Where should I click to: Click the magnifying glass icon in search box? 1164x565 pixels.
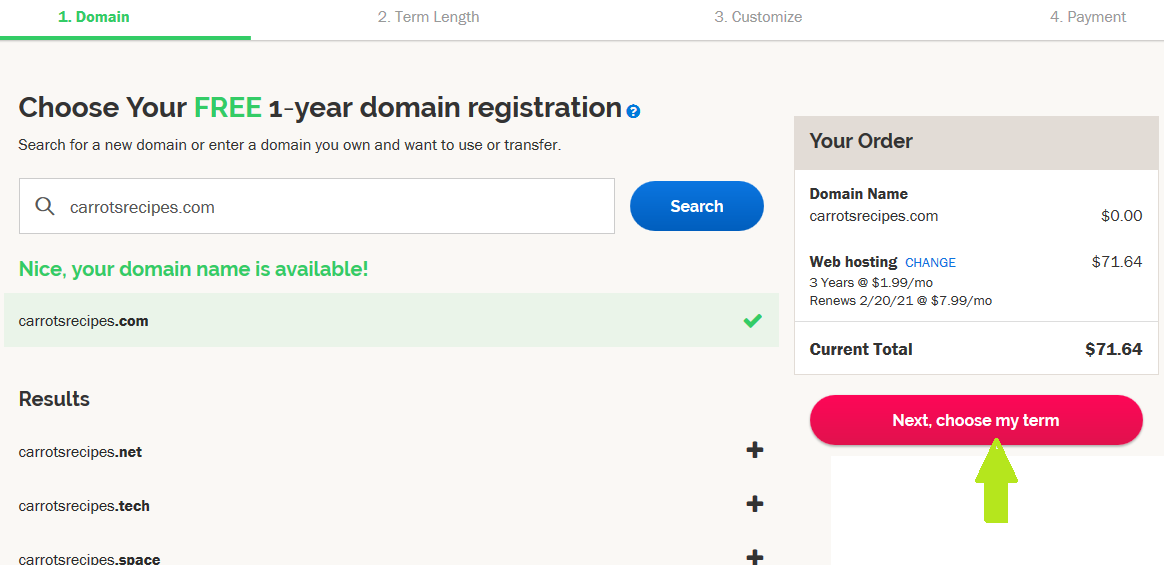[x=45, y=206]
